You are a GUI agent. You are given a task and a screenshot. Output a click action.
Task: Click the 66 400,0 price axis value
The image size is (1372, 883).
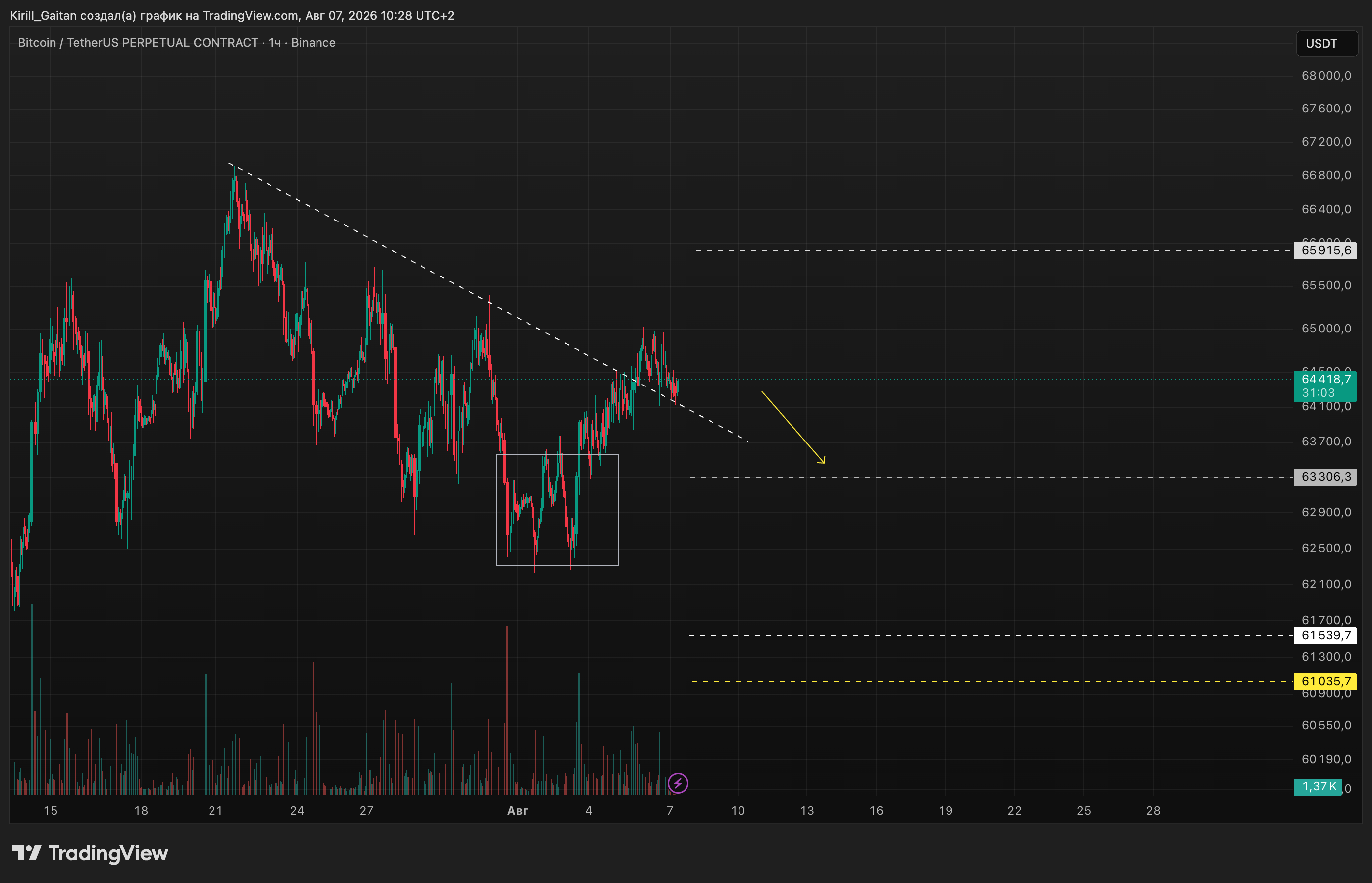pos(1326,209)
